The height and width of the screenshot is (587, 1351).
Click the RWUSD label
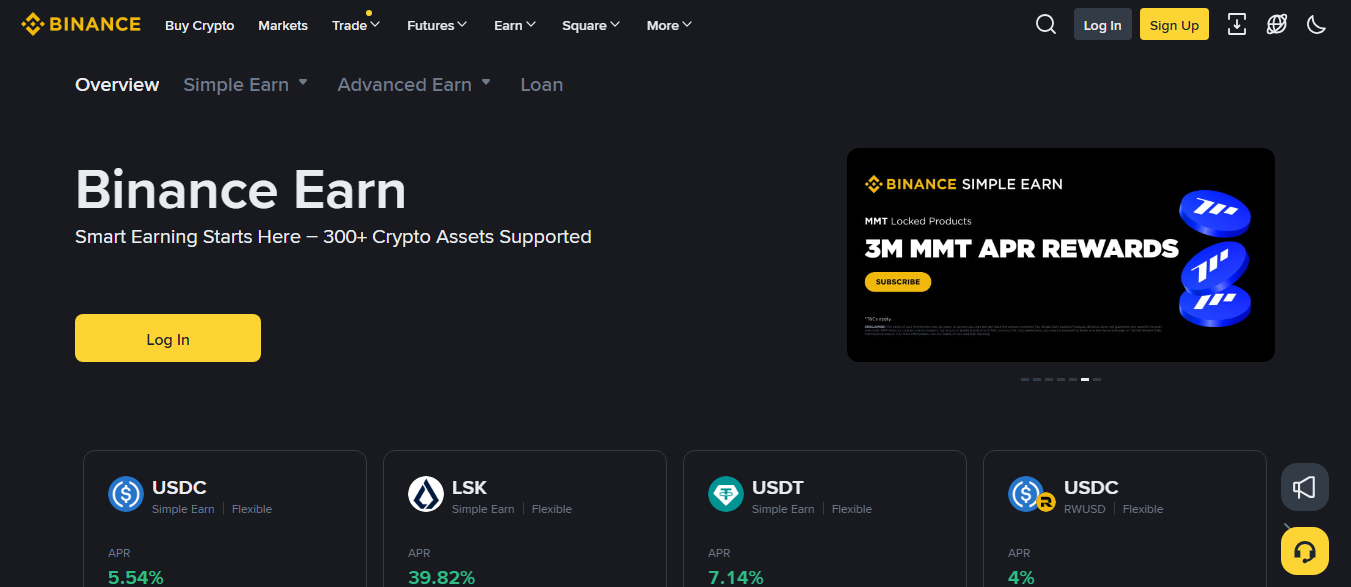(1085, 509)
